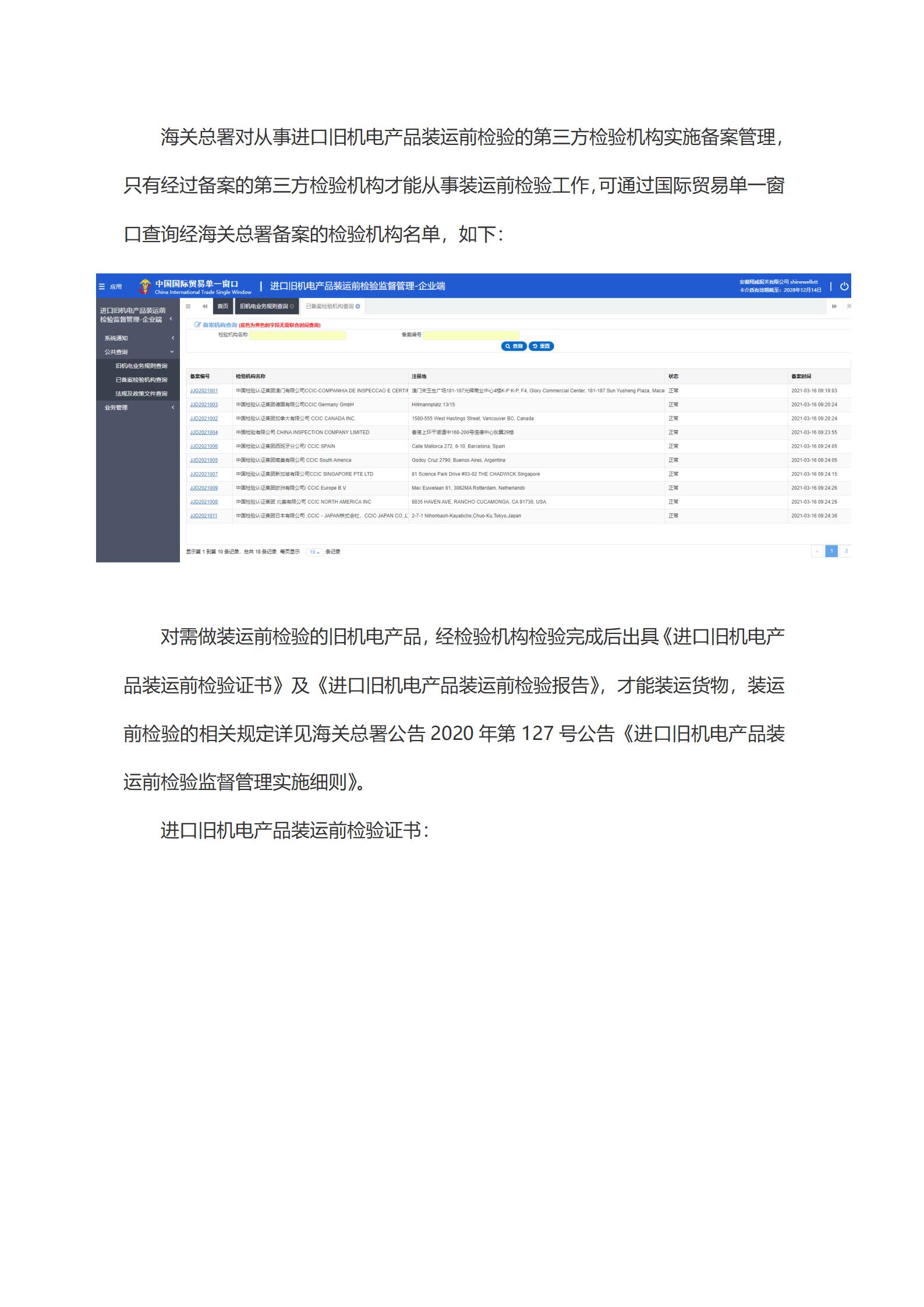
Task: Click the 状态 column header
Action: pos(726,377)
